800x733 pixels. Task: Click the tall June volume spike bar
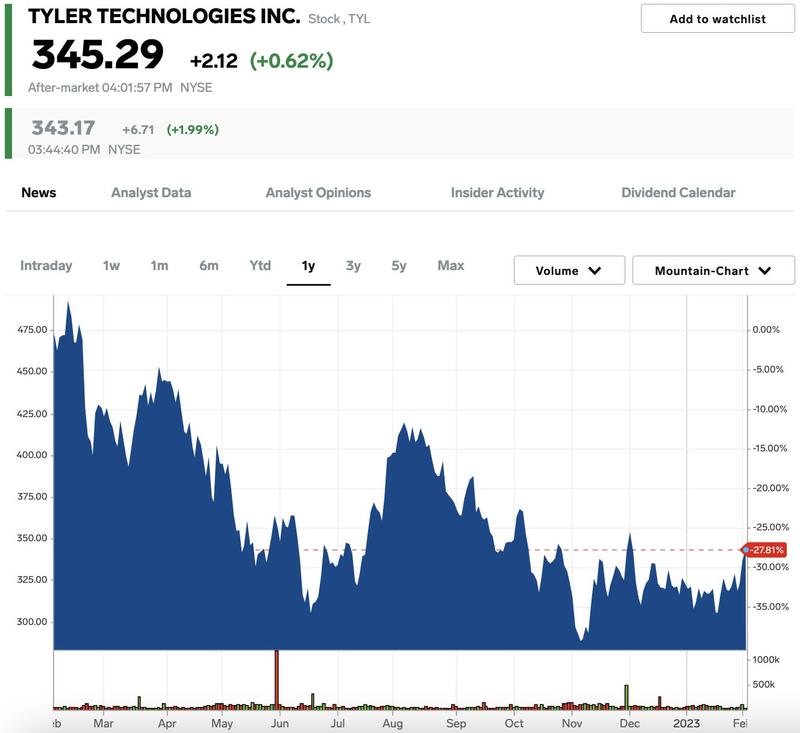click(277, 679)
